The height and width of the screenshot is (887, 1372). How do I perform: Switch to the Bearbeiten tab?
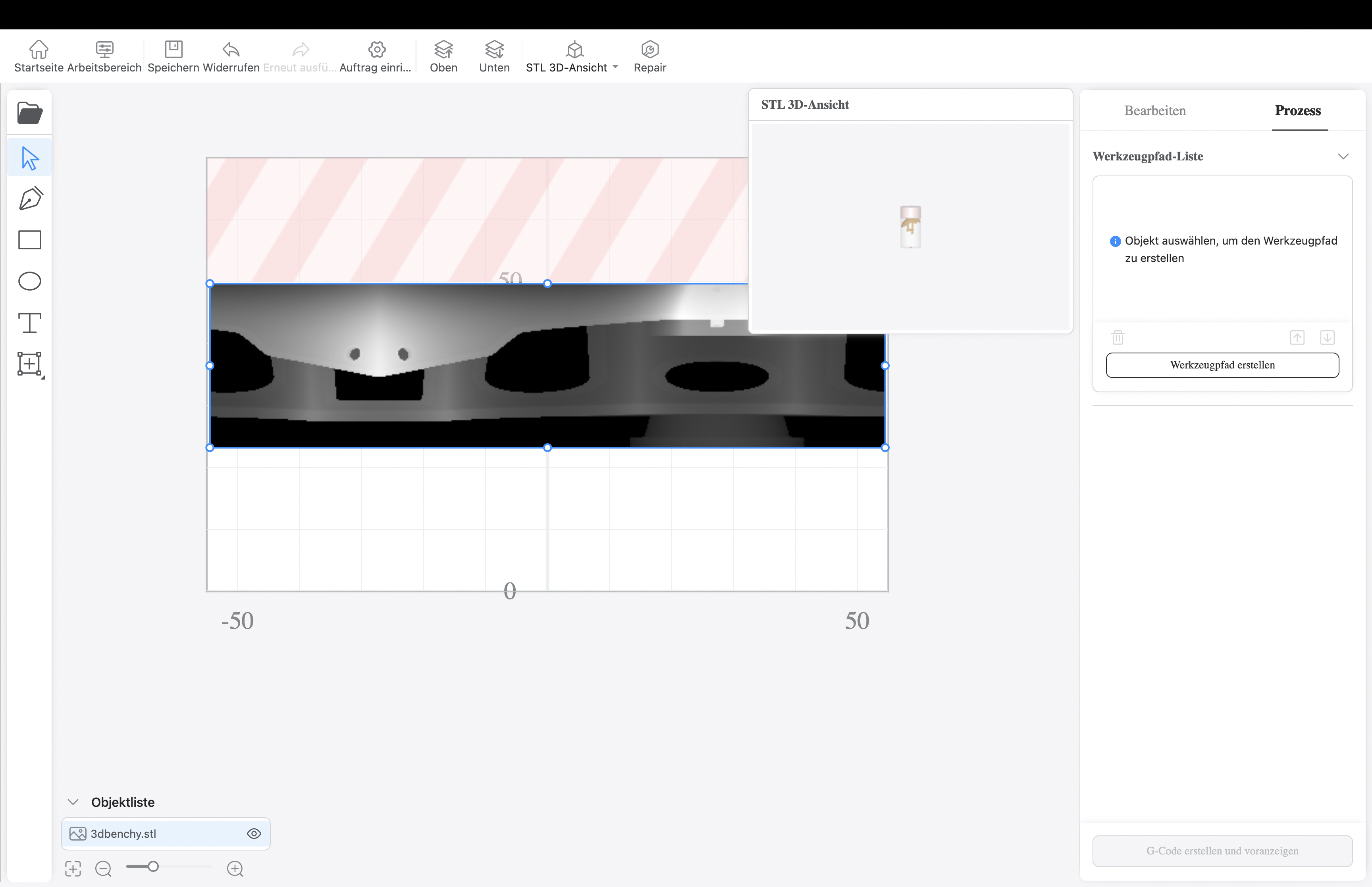(1154, 111)
